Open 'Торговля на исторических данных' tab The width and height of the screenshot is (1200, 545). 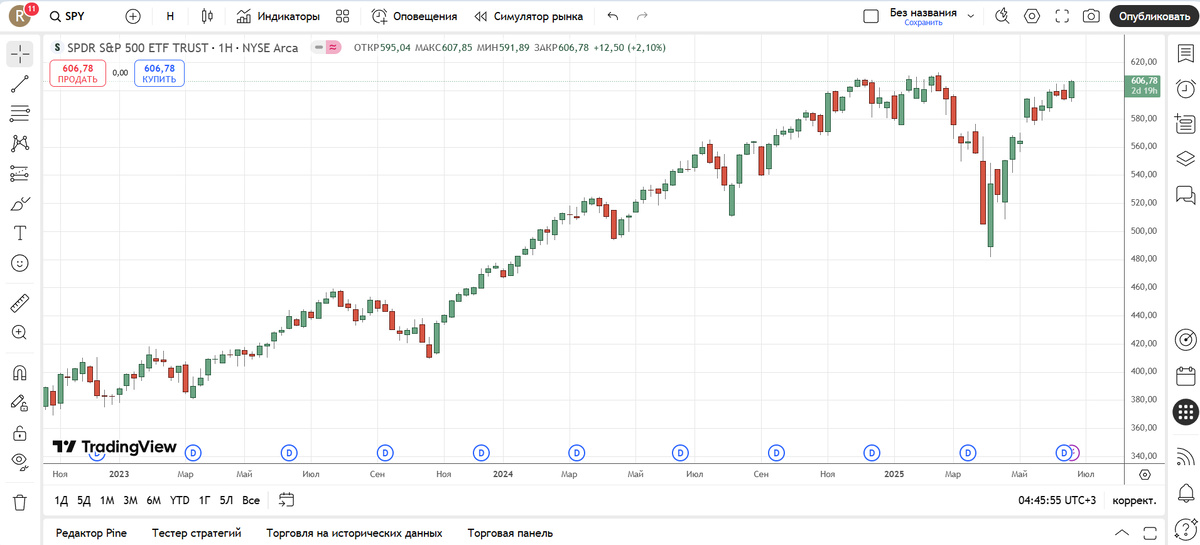[354, 533]
